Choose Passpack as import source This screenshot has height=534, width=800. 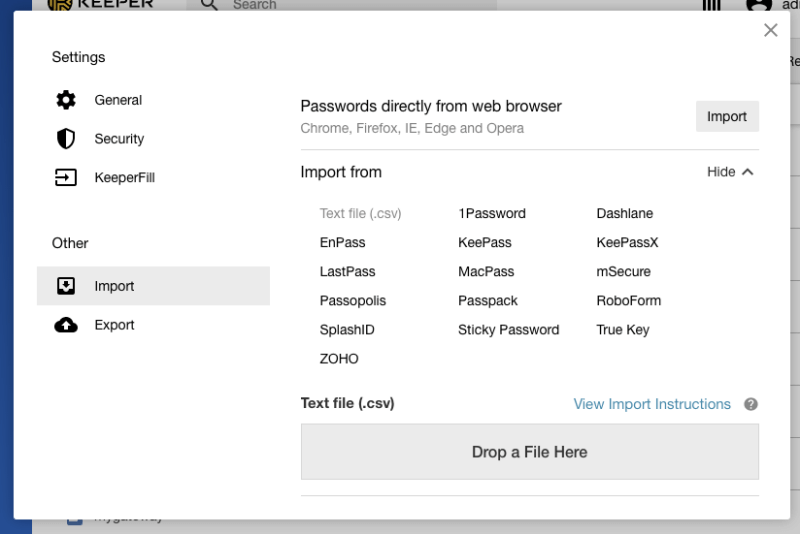[488, 300]
